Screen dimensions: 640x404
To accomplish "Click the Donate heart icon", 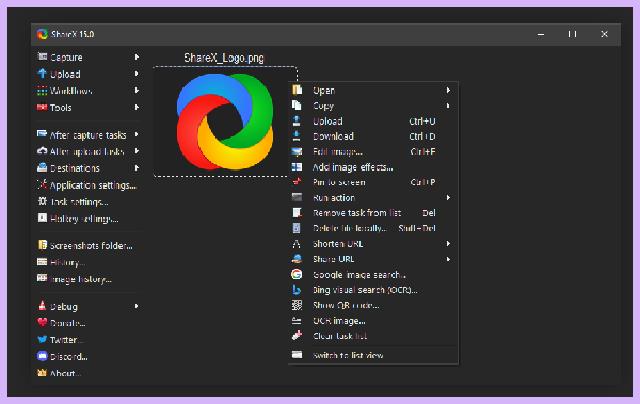I will [x=42, y=322].
